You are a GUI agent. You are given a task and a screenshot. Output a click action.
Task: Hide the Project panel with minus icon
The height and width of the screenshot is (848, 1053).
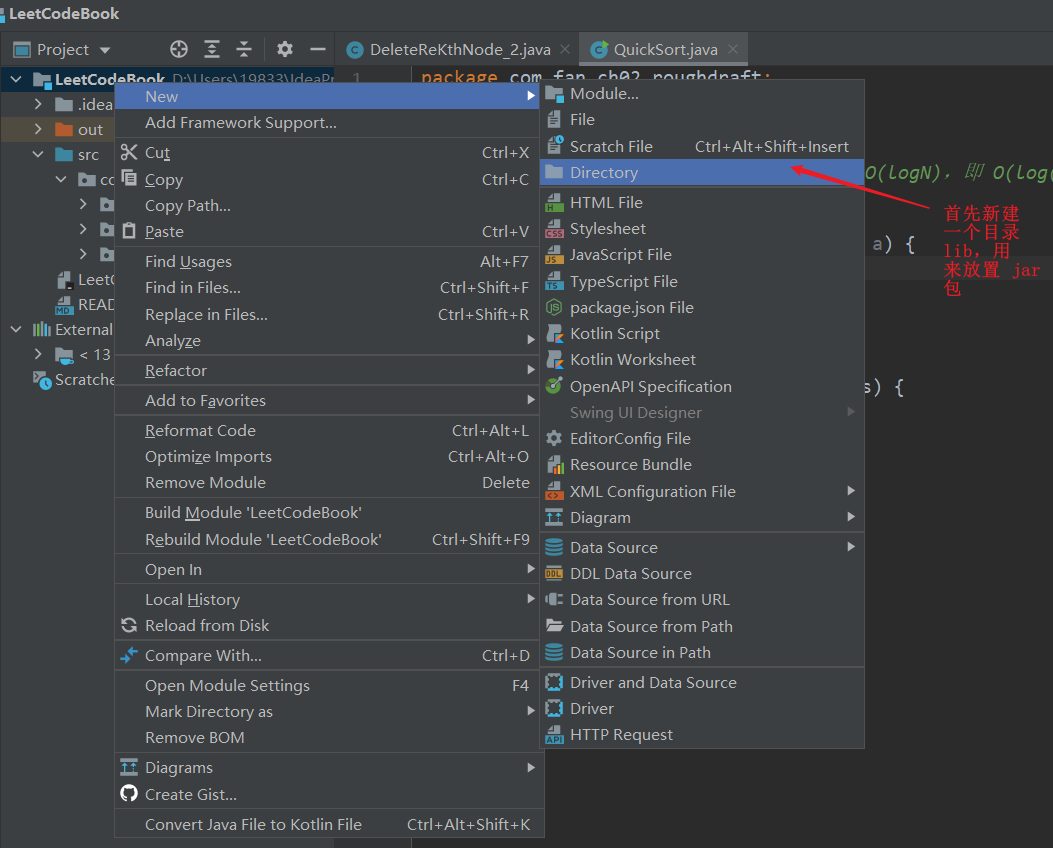click(x=318, y=49)
